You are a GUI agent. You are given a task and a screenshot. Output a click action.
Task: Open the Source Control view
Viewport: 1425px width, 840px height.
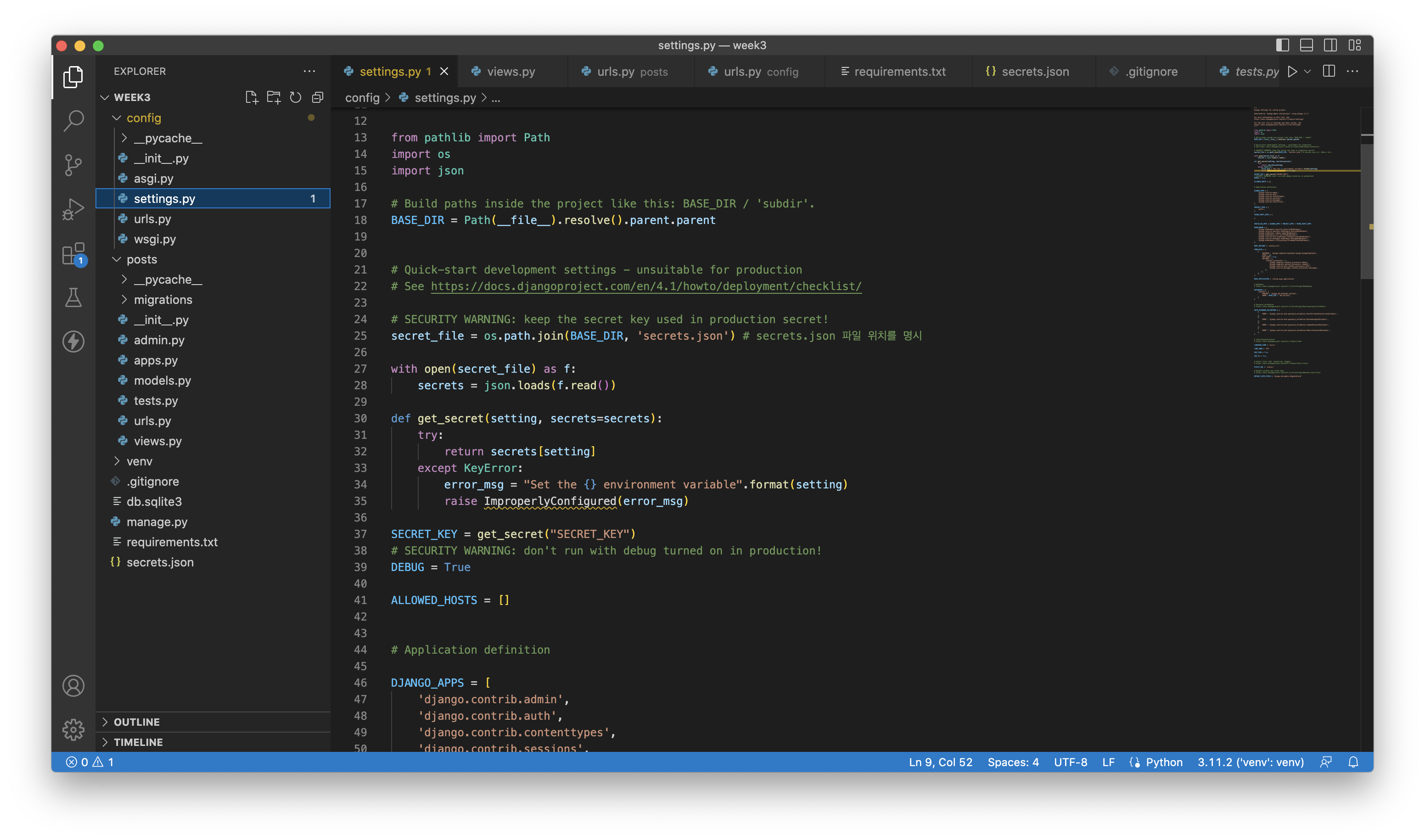click(73, 164)
